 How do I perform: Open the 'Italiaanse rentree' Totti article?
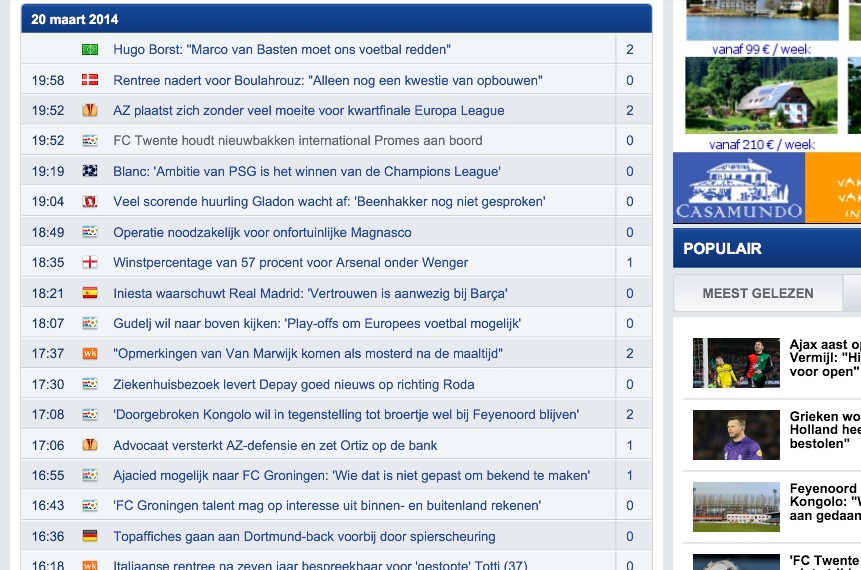coord(320,565)
